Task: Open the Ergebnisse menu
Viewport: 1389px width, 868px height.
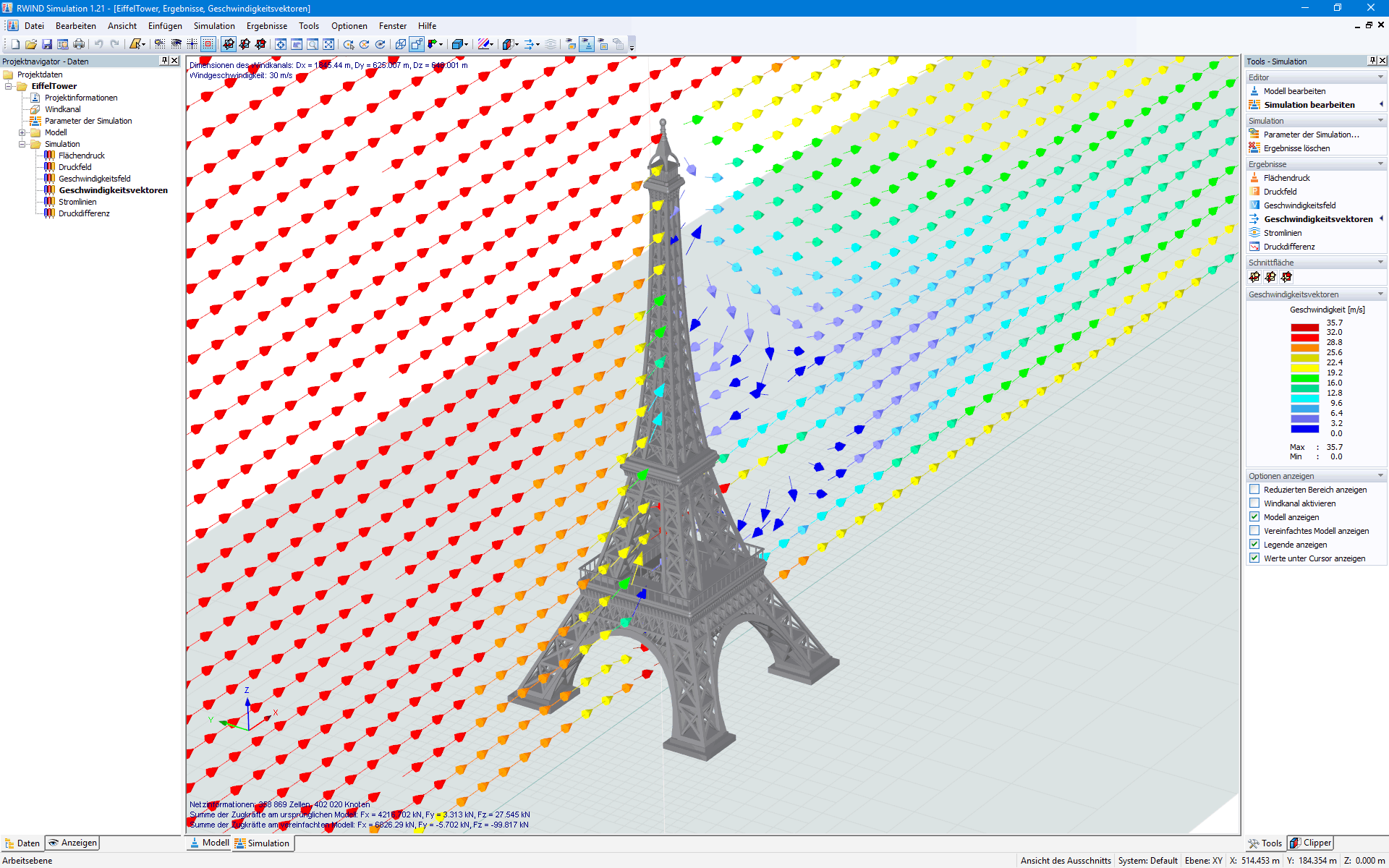Action: [x=266, y=26]
